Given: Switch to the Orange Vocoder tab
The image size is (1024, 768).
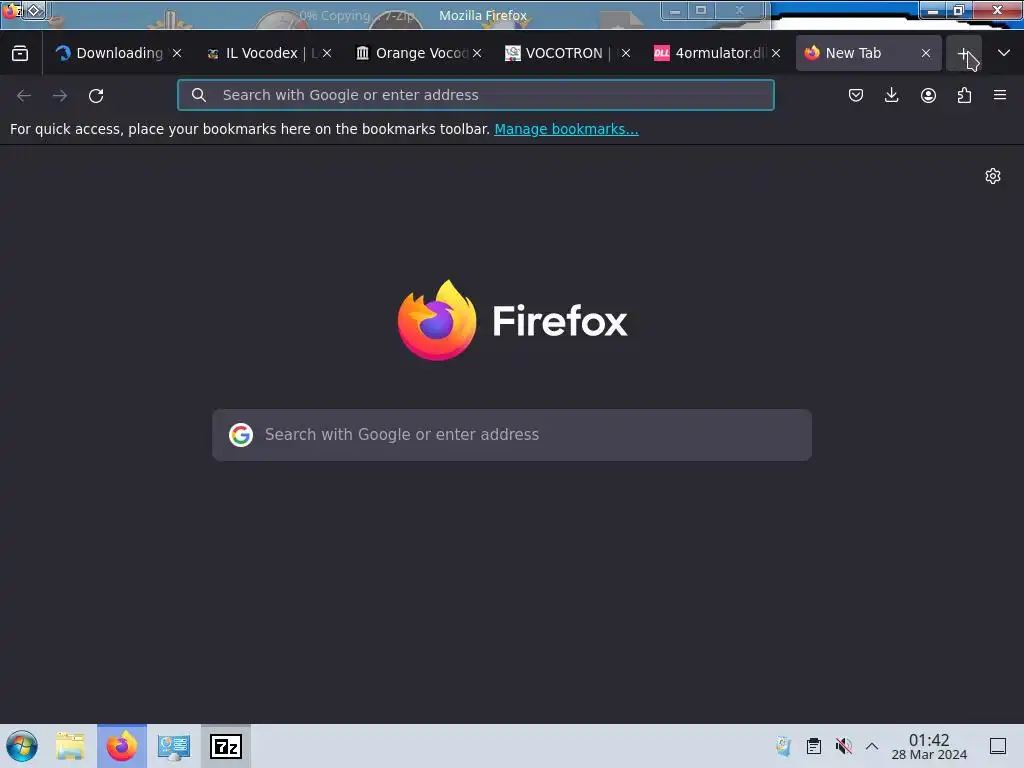Looking at the screenshot, I should [x=411, y=53].
